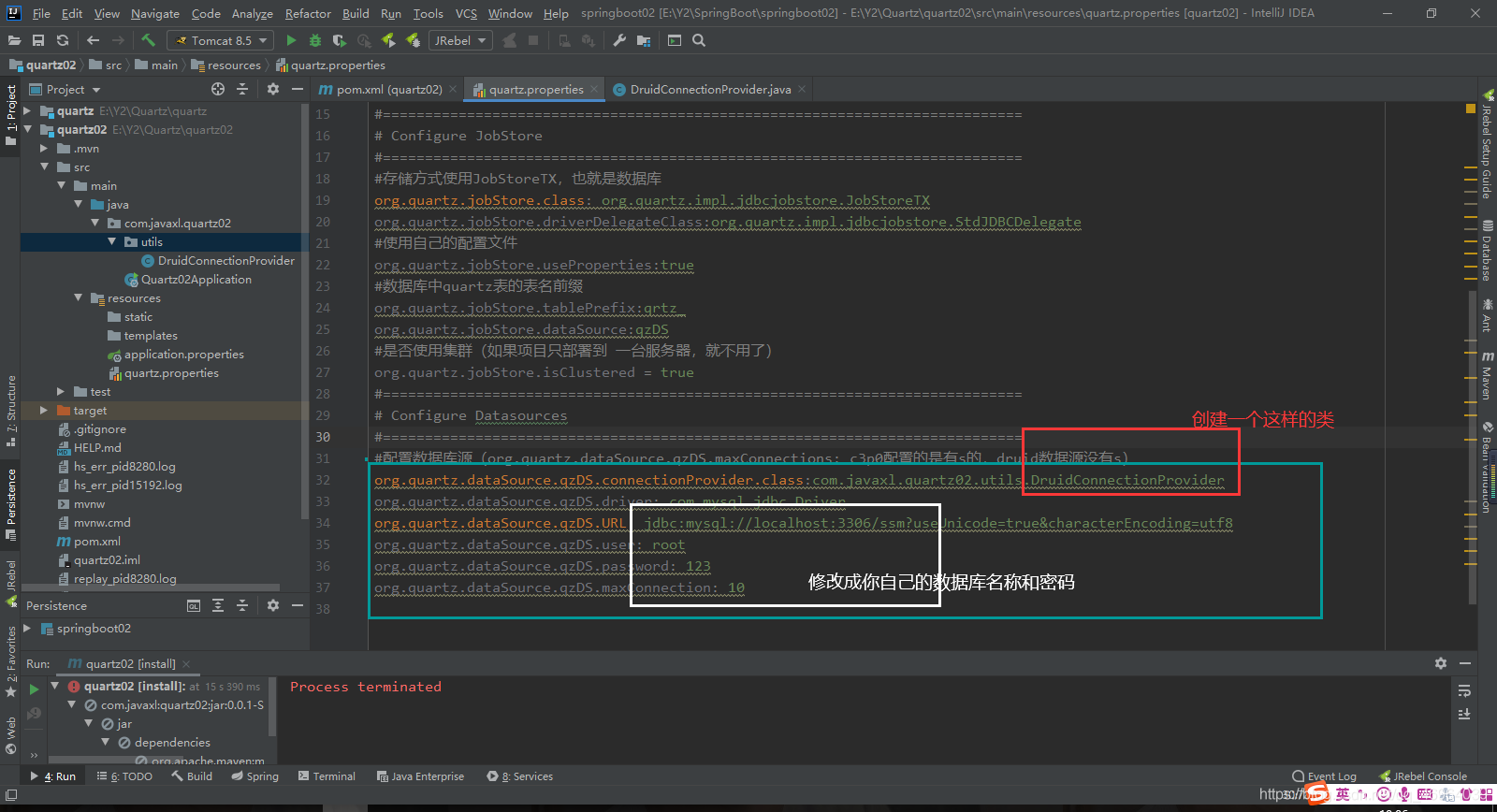This screenshot has height=812, width=1497.
Task: Open the Terminal tool window
Action: pyautogui.click(x=327, y=776)
